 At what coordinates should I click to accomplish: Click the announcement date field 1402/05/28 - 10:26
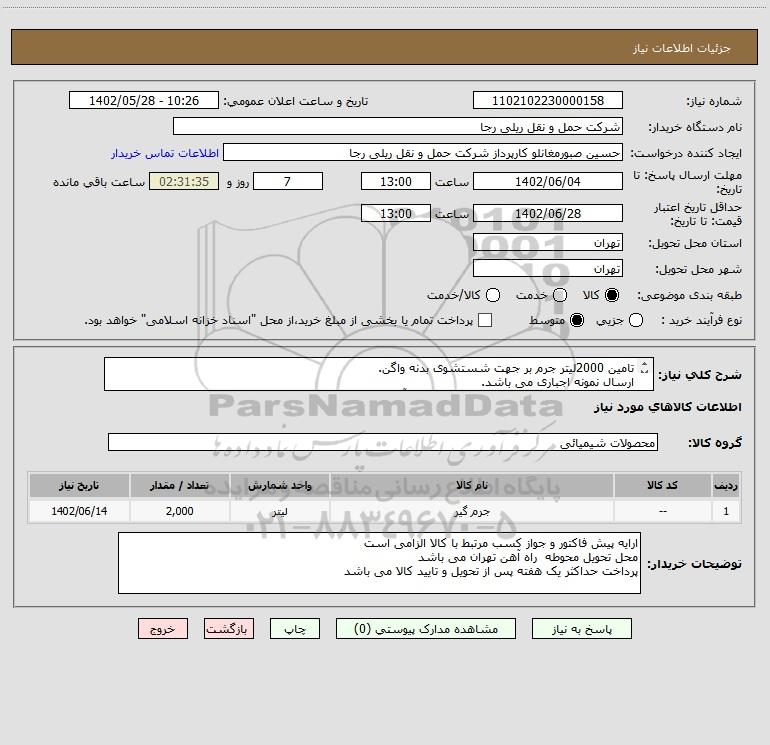point(144,101)
